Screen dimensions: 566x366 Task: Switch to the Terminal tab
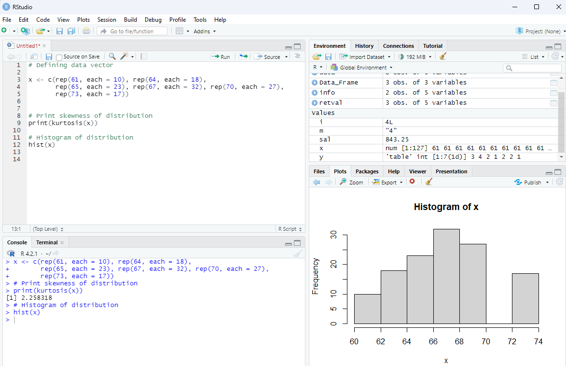click(47, 242)
